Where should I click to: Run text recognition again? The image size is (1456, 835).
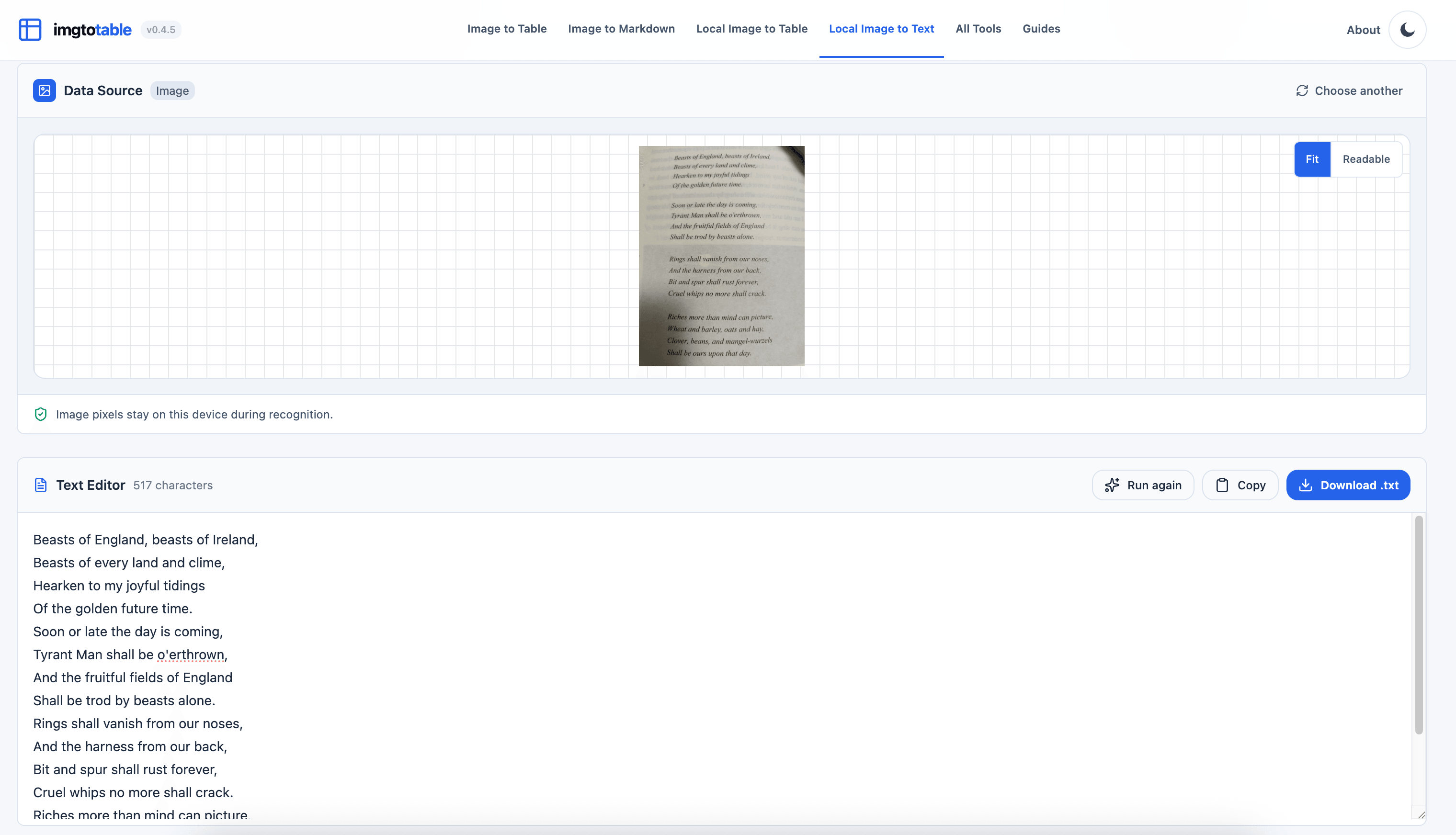1143,485
